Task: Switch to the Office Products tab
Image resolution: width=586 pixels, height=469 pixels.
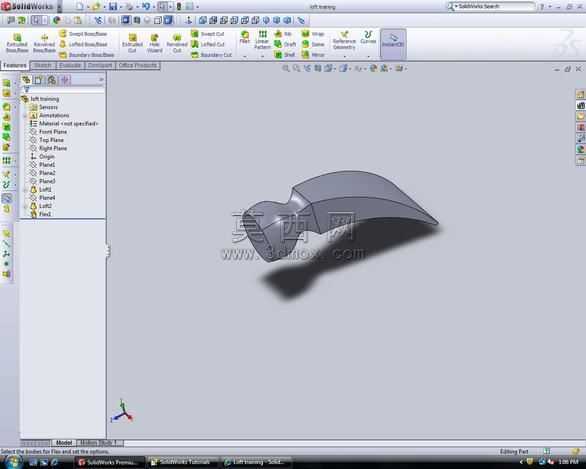Action: click(x=138, y=65)
